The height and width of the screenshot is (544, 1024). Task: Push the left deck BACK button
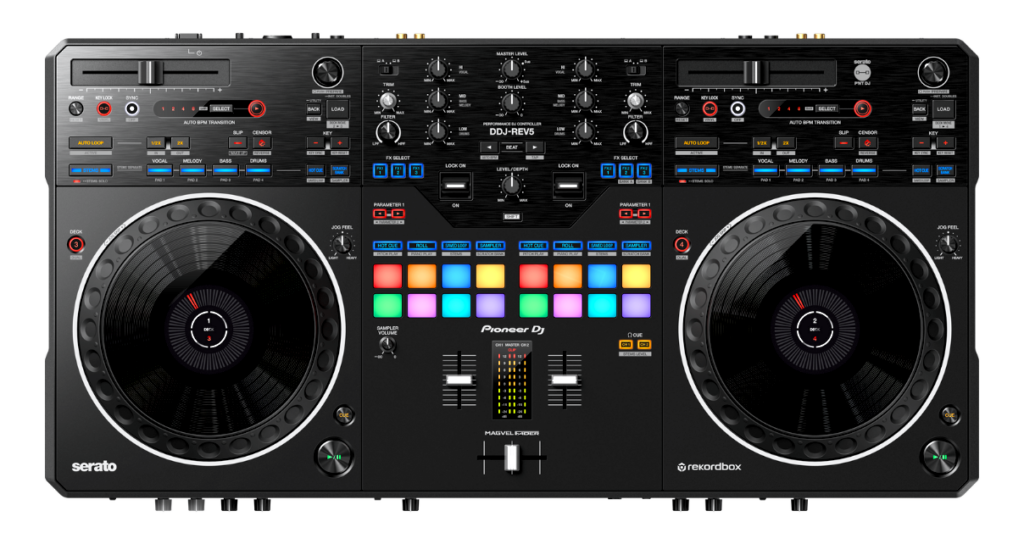pyautogui.click(x=313, y=109)
